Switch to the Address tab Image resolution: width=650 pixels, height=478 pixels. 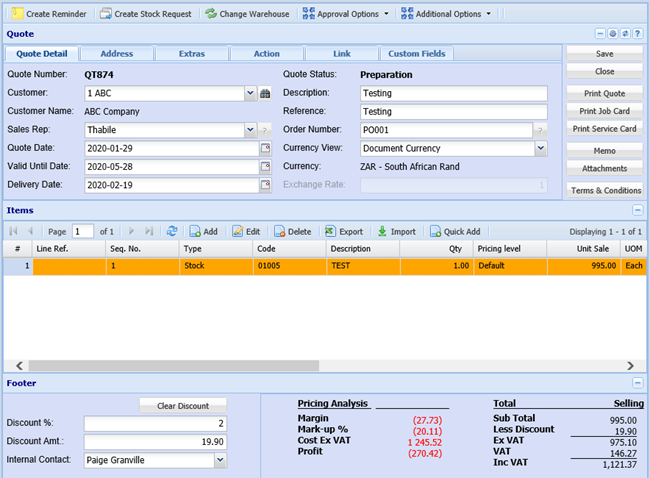click(116, 53)
